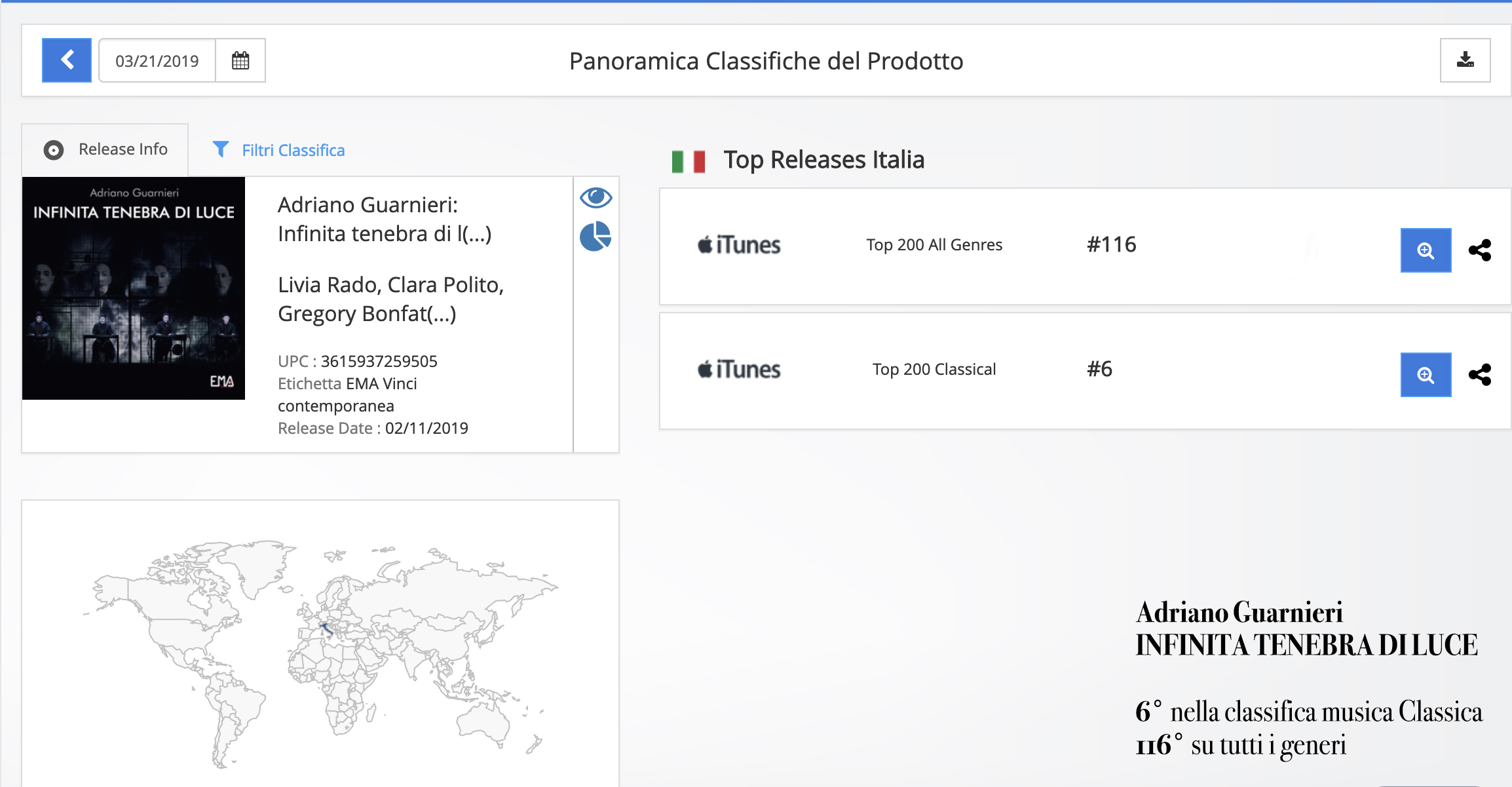Screen dimensions: 1512x787
Task: Download the chart overview report
Action: [x=1465, y=60]
